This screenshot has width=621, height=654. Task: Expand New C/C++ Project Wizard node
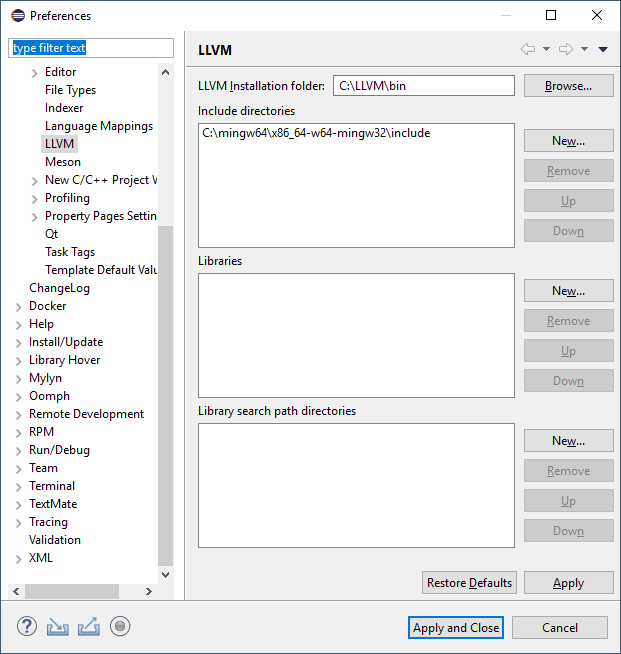point(35,181)
